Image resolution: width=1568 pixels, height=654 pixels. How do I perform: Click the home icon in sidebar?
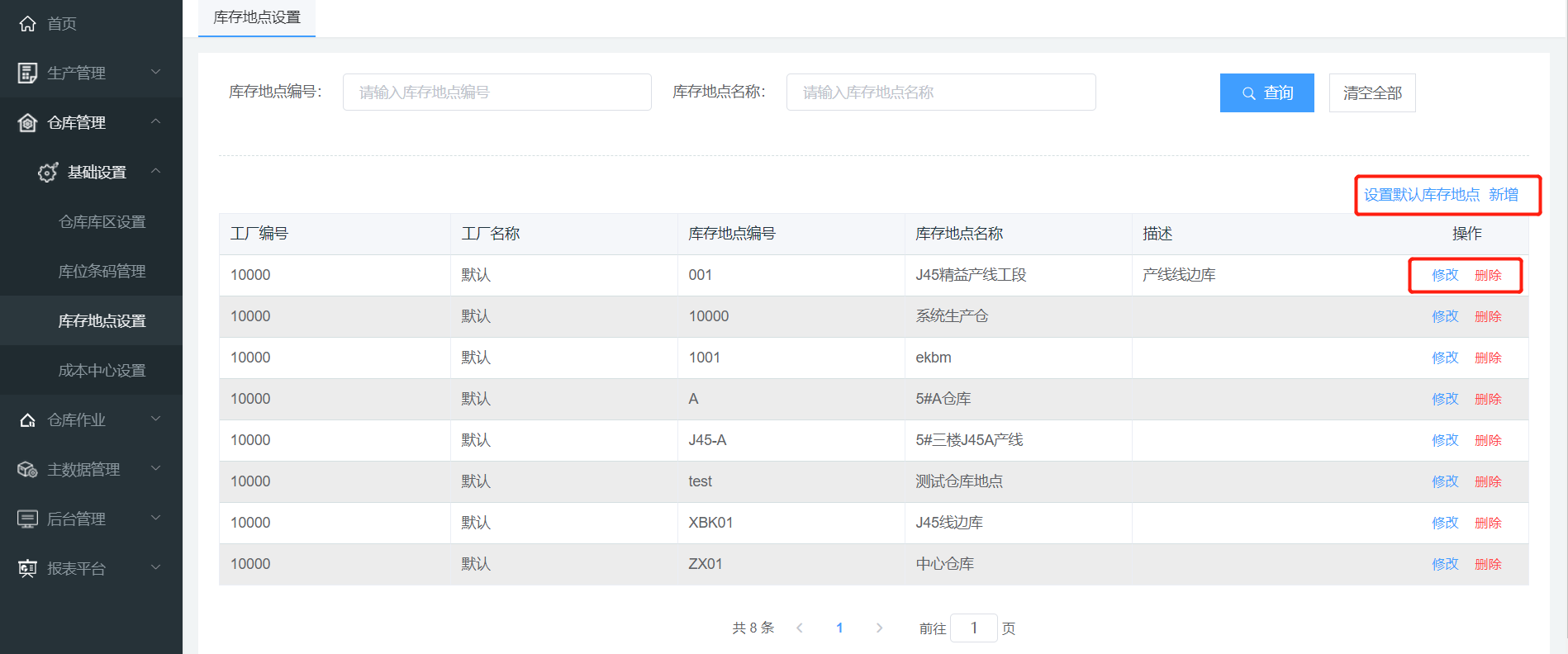pyautogui.click(x=27, y=24)
